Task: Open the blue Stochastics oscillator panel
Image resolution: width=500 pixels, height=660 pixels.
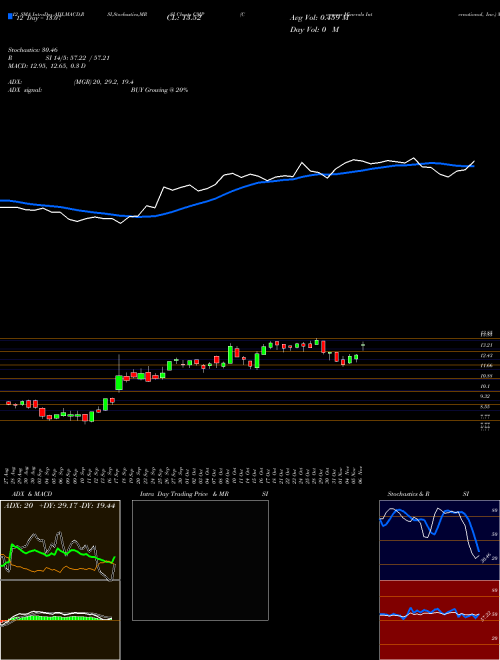Action: tap(439, 540)
